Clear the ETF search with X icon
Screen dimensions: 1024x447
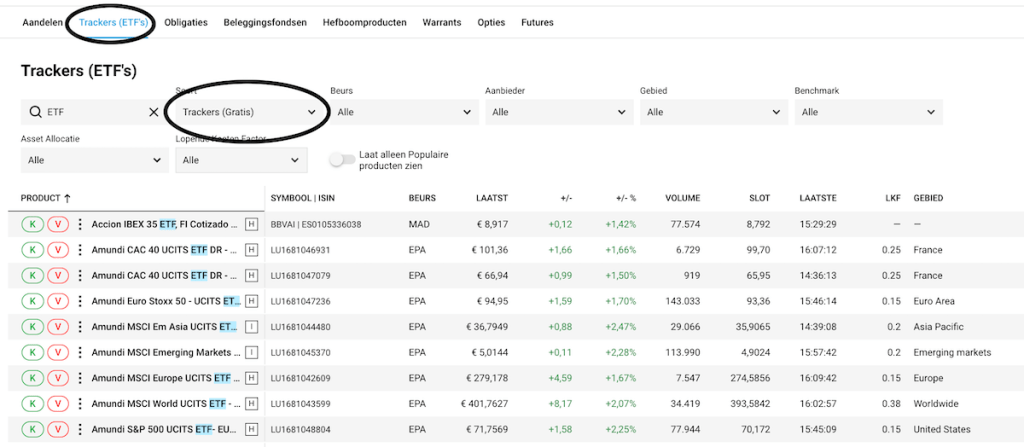click(153, 112)
